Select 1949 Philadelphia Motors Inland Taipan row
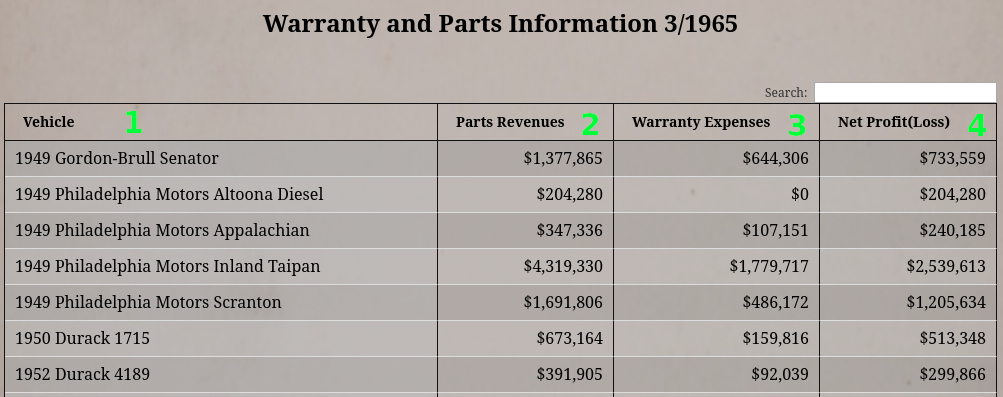This screenshot has width=1003, height=397. point(500,267)
